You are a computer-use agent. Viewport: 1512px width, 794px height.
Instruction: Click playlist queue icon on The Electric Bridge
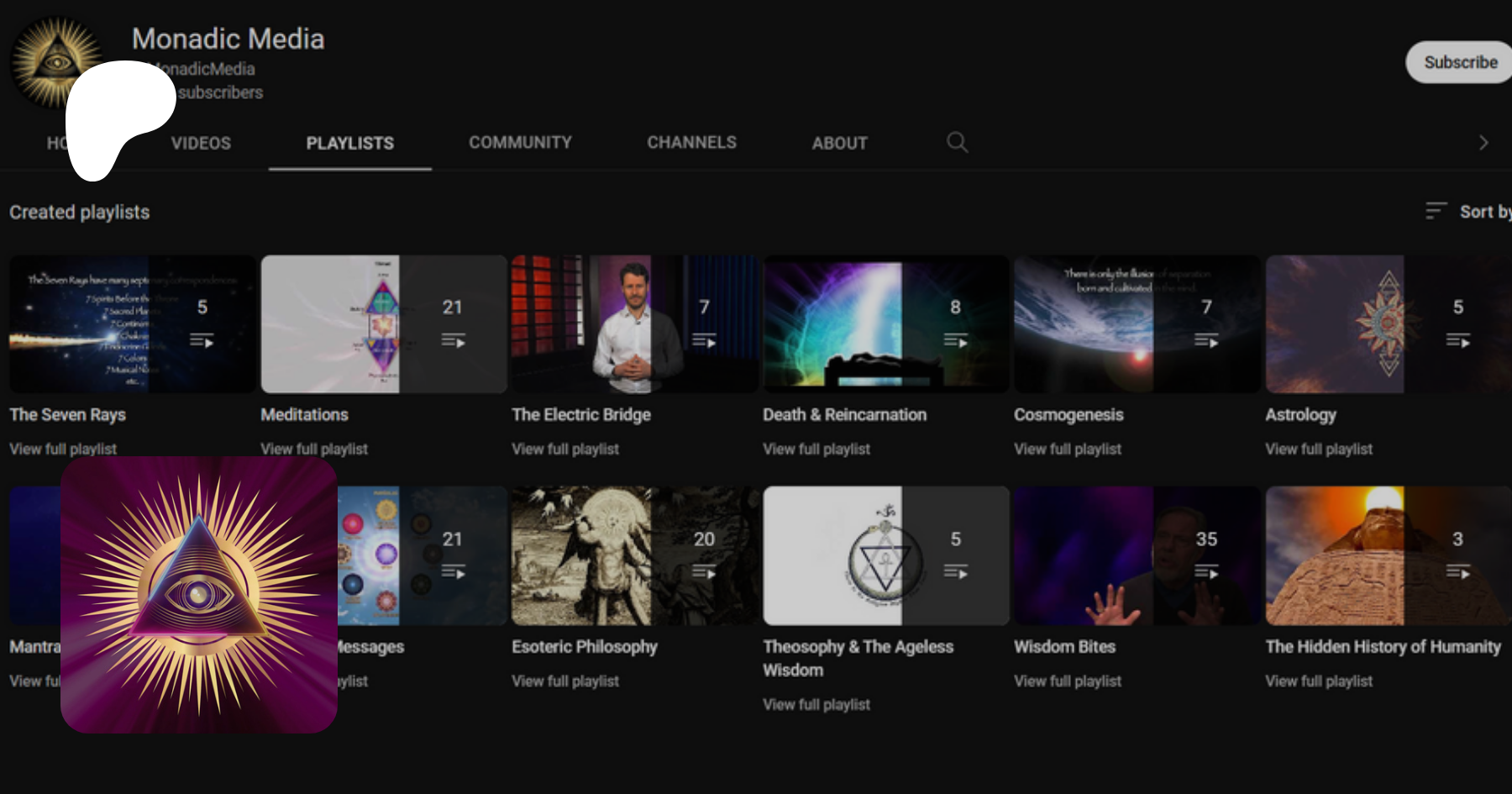(704, 340)
